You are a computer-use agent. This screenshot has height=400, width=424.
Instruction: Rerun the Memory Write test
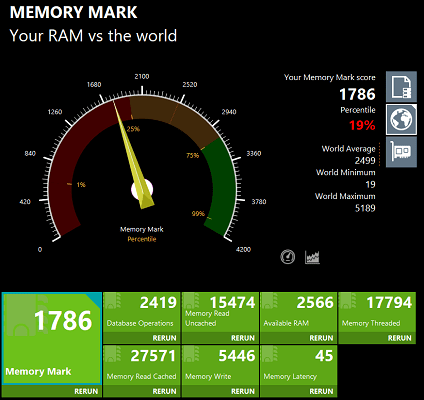(243, 391)
